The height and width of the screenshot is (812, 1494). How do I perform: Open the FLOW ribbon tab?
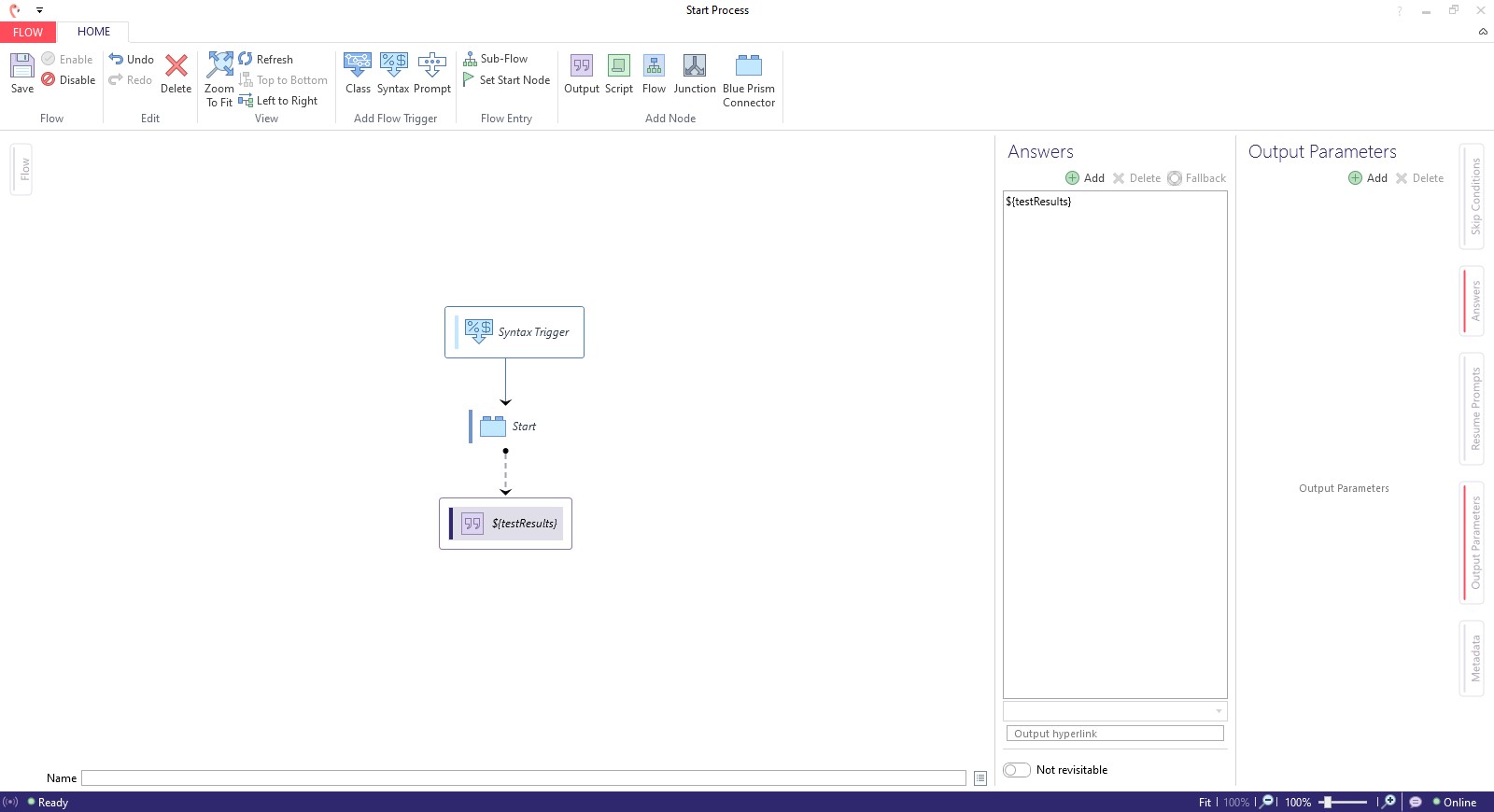pyautogui.click(x=28, y=32)
